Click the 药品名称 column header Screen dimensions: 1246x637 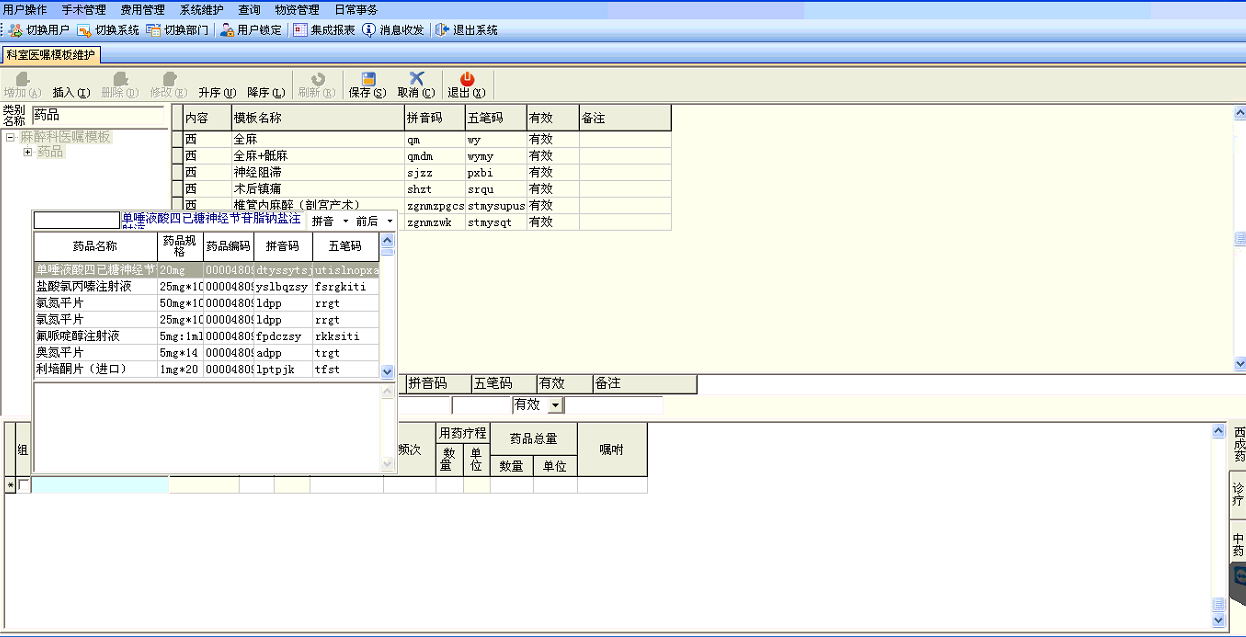(95, 246)
